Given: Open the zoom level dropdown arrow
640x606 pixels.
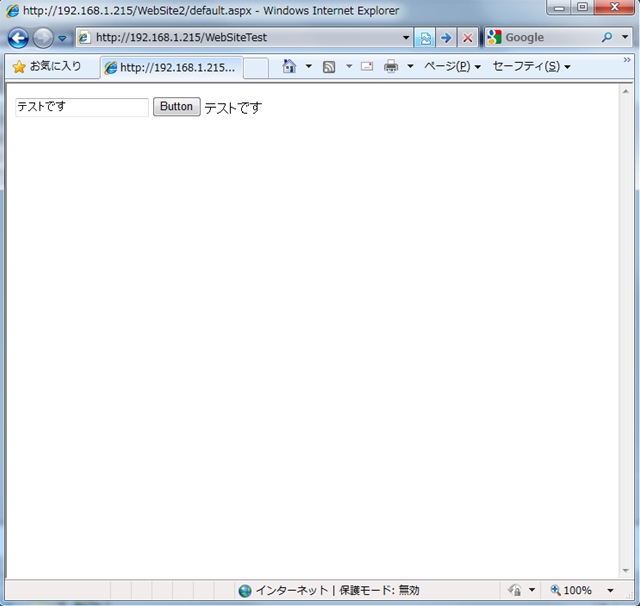Looking at the screenshot, I should 610,590.
